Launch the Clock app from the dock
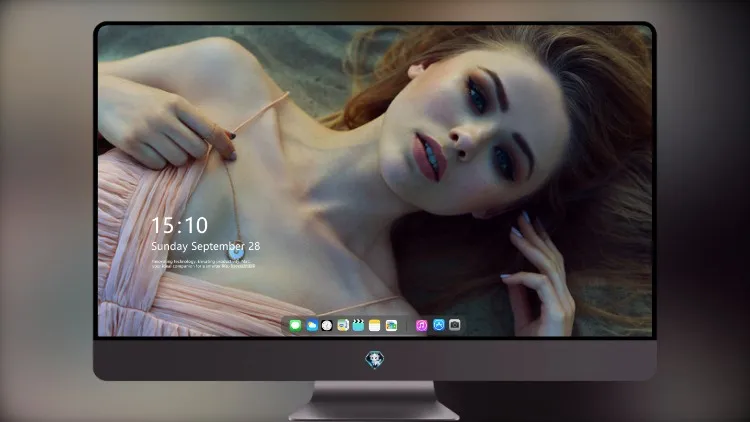Viewport: 750px width, 422px height. 327,325
